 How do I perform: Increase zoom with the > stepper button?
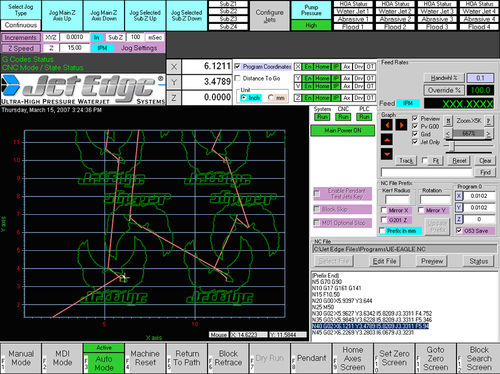tap(489, 134)
